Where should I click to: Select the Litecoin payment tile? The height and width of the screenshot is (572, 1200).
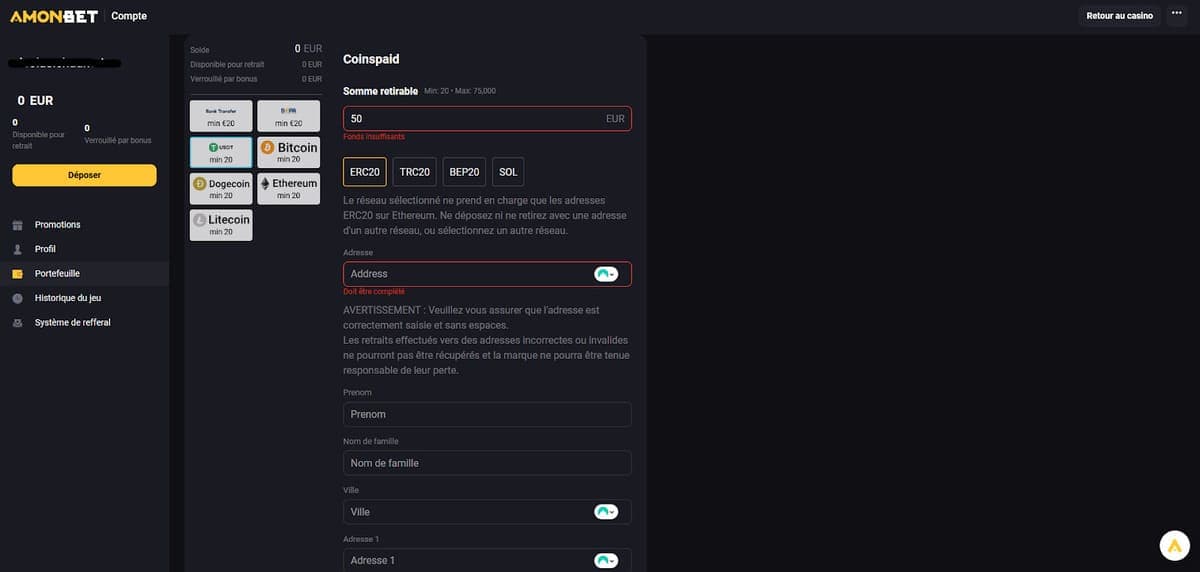tap(221, 224)
